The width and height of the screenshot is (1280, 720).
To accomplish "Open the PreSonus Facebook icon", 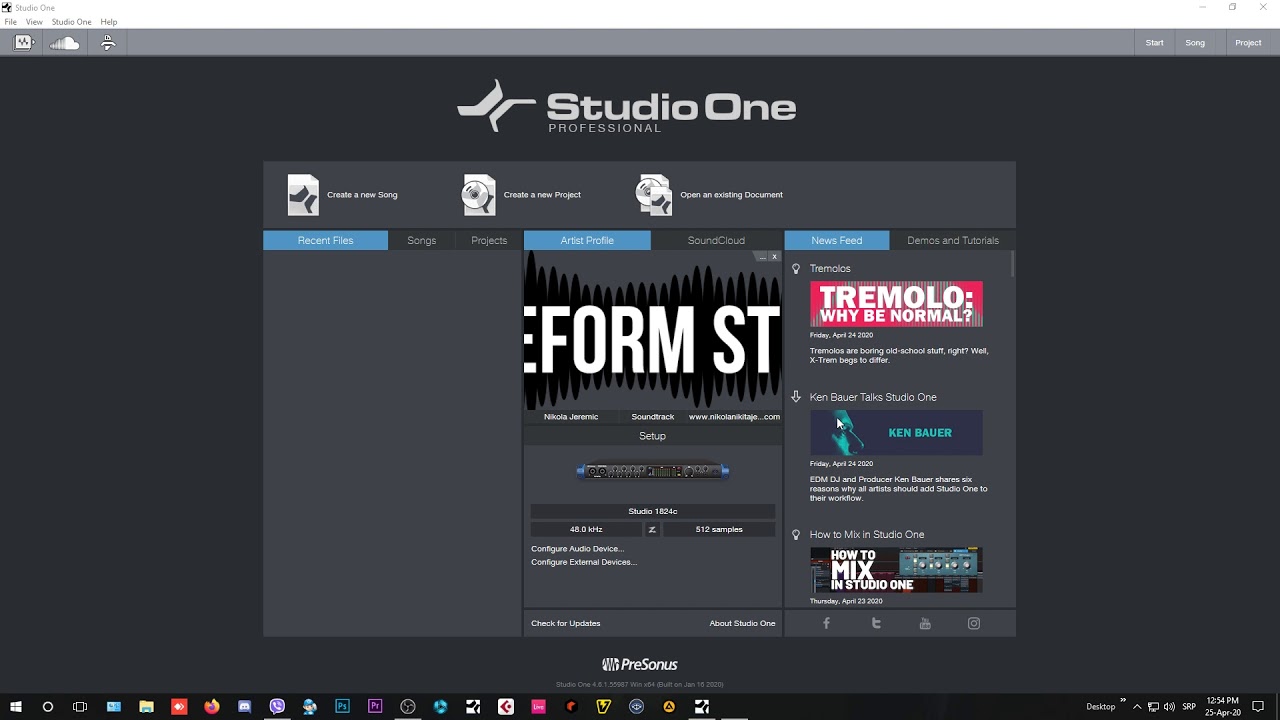I will [x=826, y=623].
